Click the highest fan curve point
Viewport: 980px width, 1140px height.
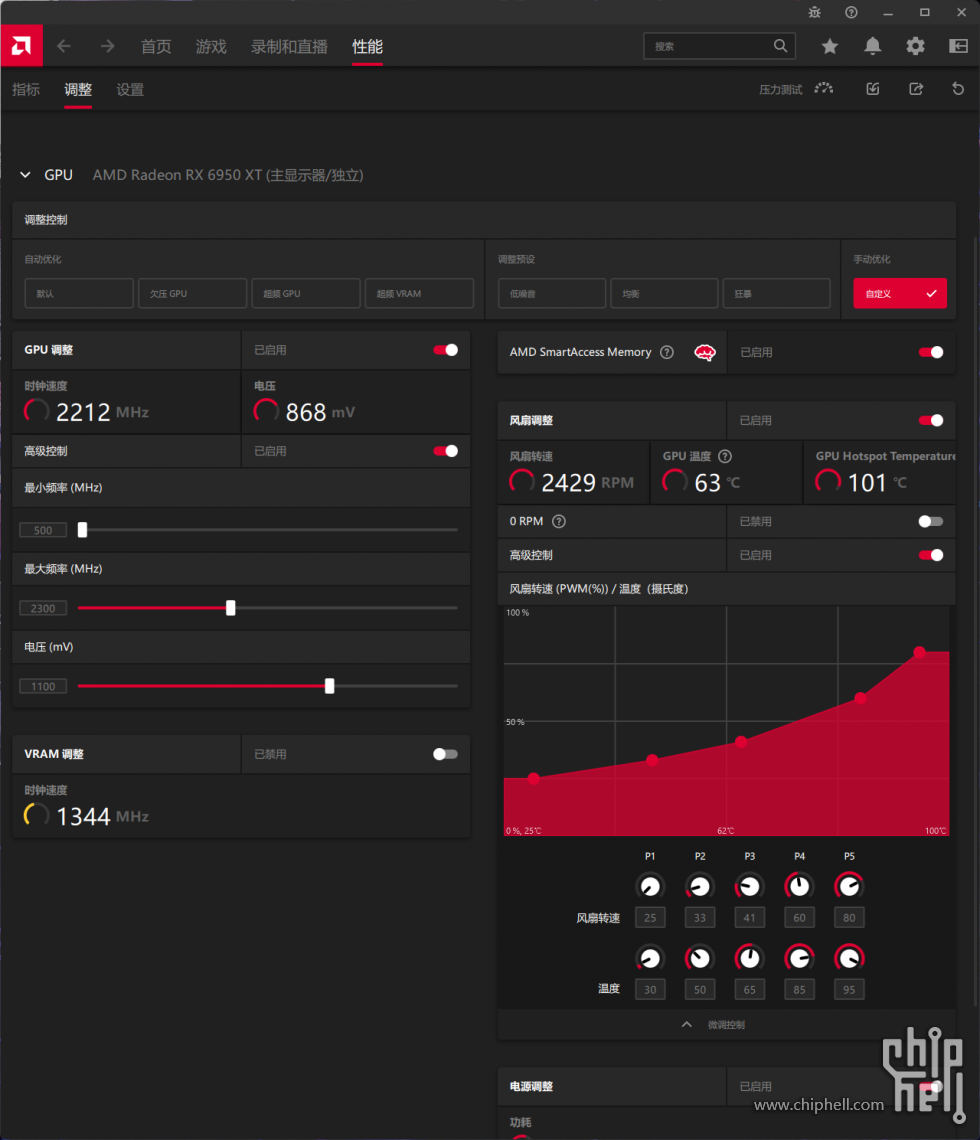click(x=920, y=651)
